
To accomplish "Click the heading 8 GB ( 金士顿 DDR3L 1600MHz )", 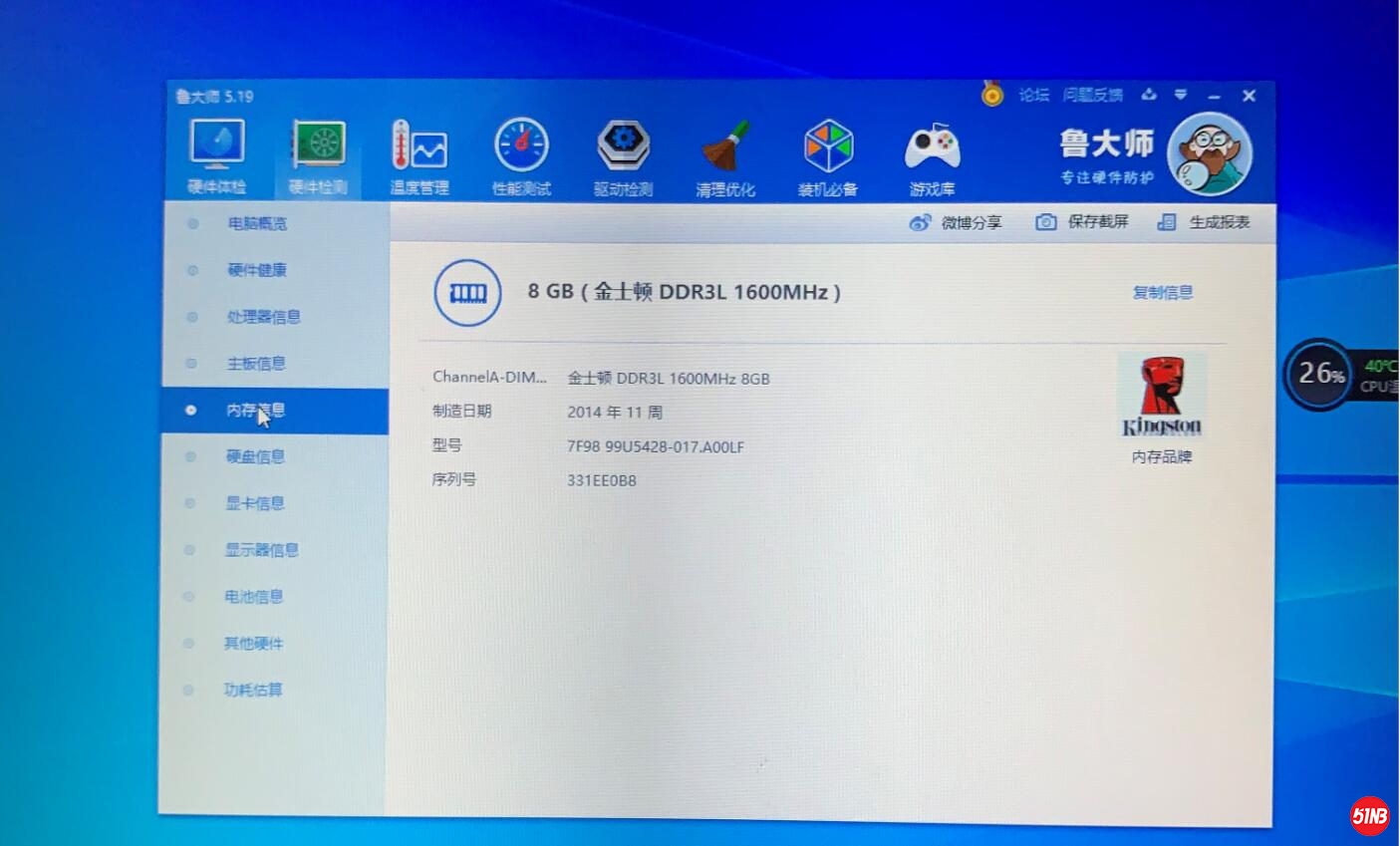I will [x=685, y=292].
